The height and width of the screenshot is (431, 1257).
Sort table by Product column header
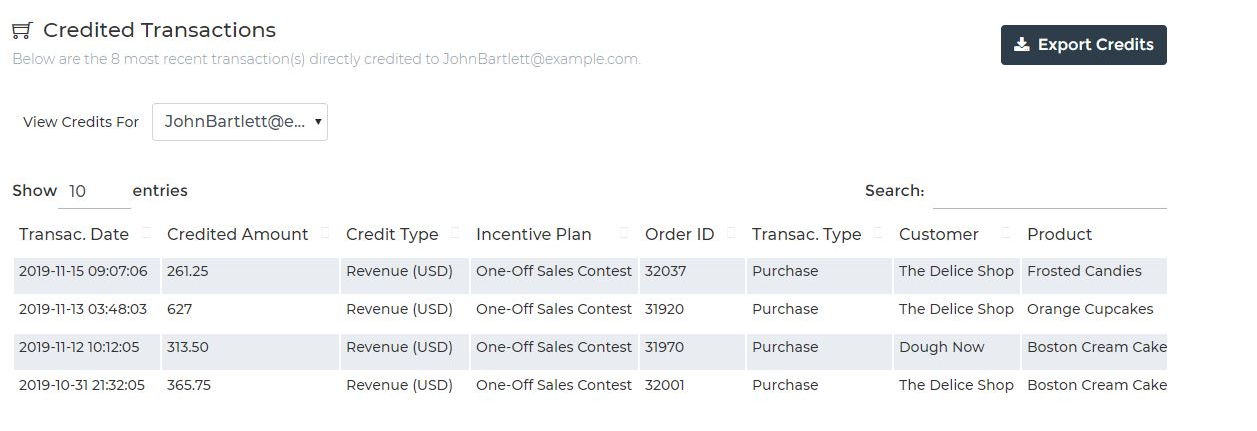pos(1059,234)
